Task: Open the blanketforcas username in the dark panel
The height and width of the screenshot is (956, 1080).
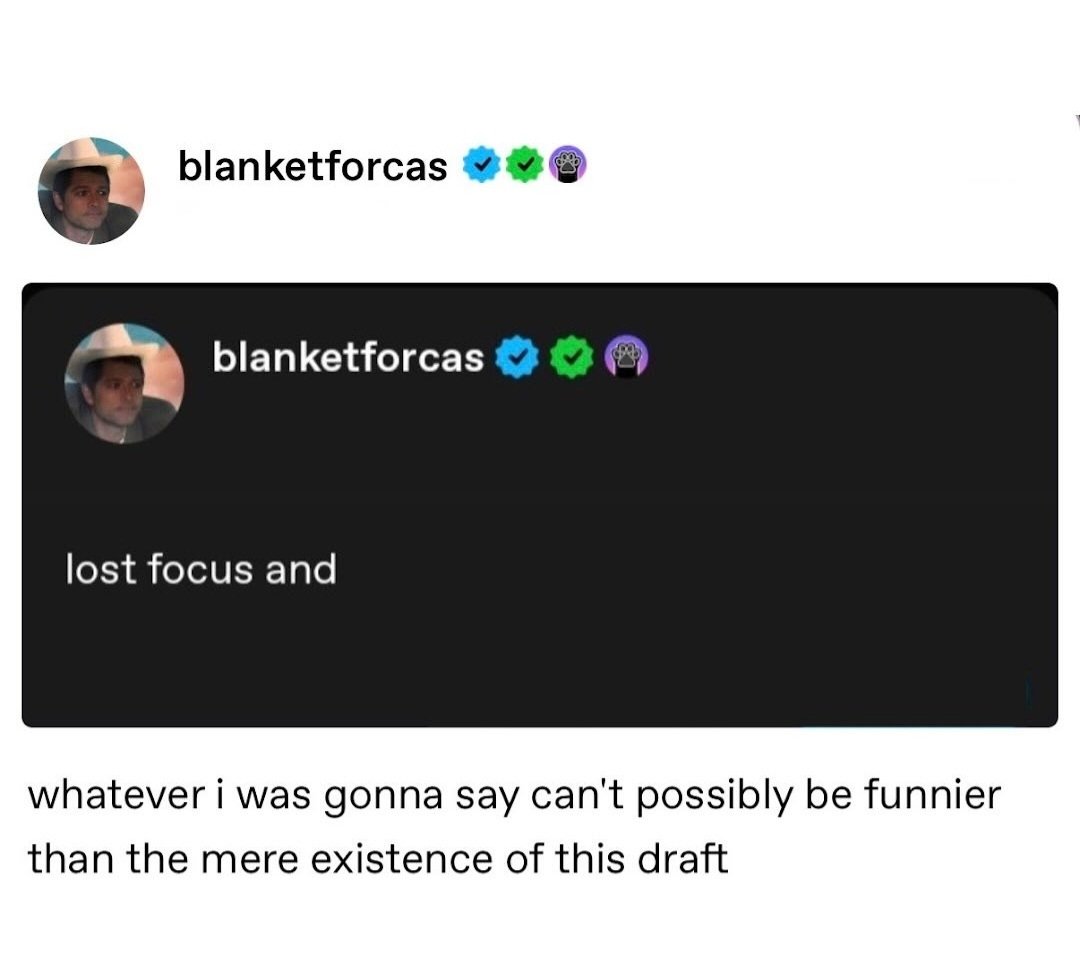Action: (348, 357)
